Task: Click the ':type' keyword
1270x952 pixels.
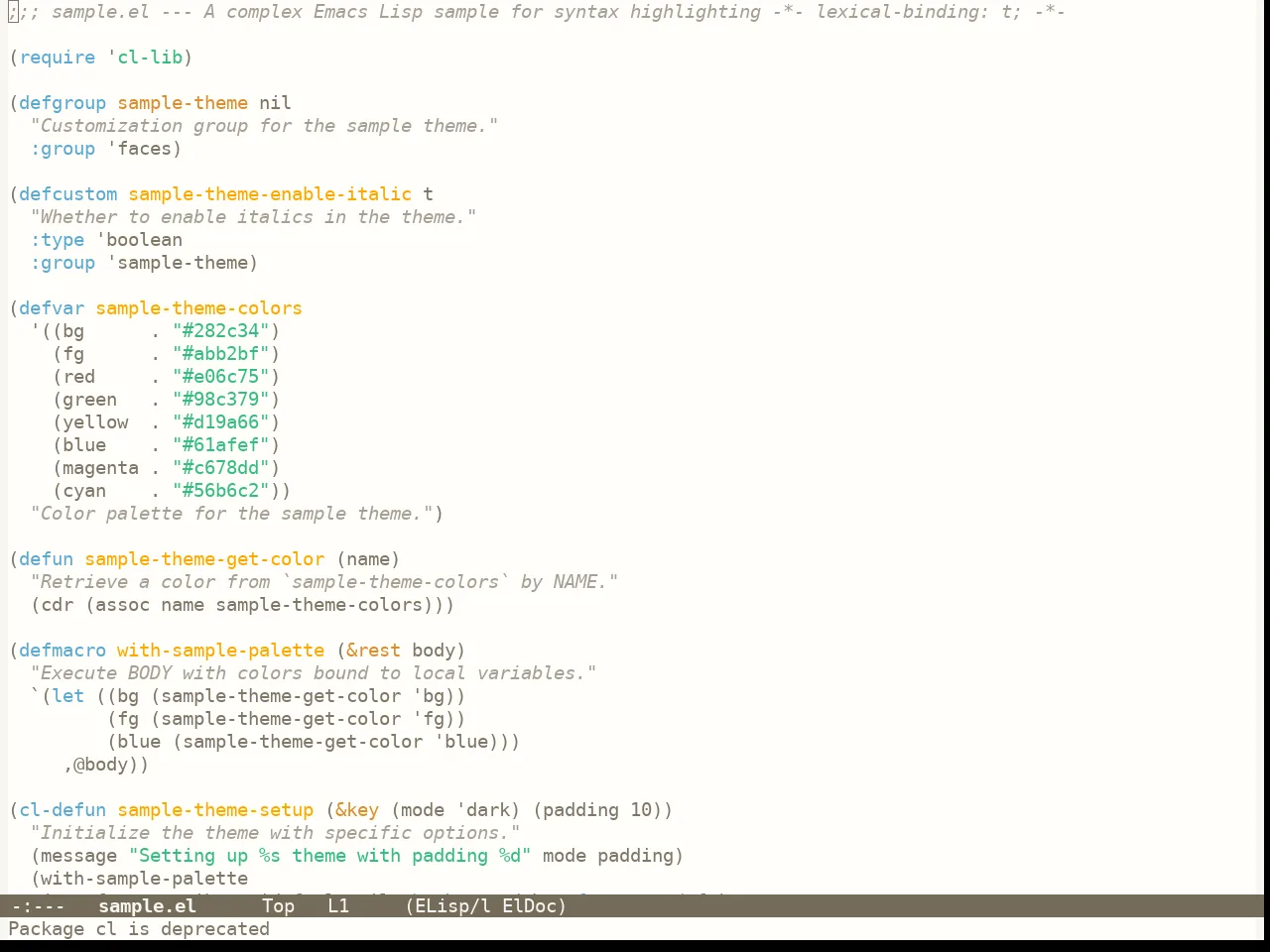Action: point(58,240)
